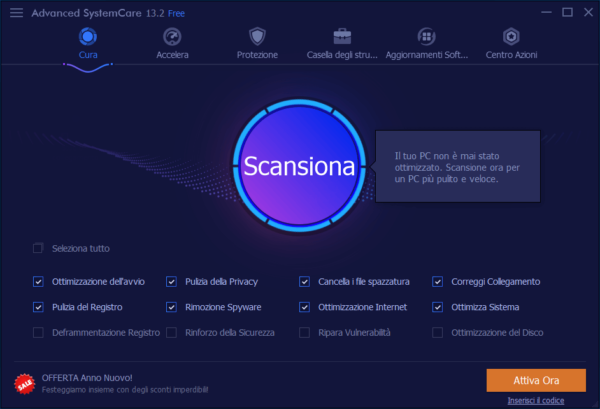The height and width of the screenshot is (409, 600).
Task: Open the Casella degli stru... tab
Action: [x=342, y=55]
